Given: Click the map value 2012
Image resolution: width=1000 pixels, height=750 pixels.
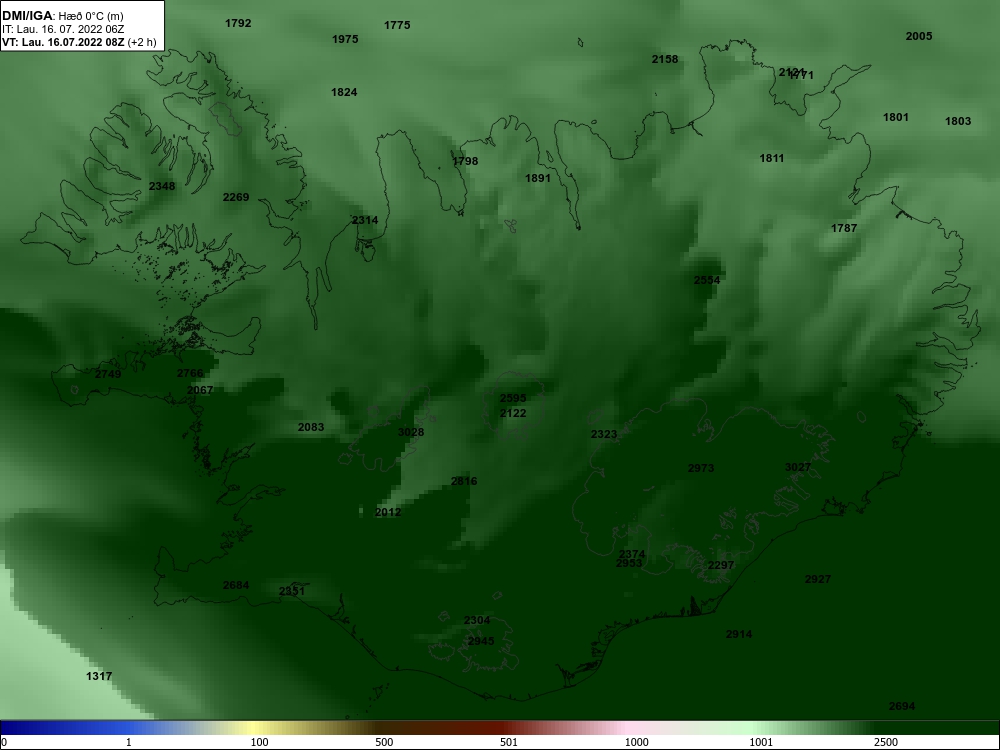Looking at the screenshot, I should point(388,512).
